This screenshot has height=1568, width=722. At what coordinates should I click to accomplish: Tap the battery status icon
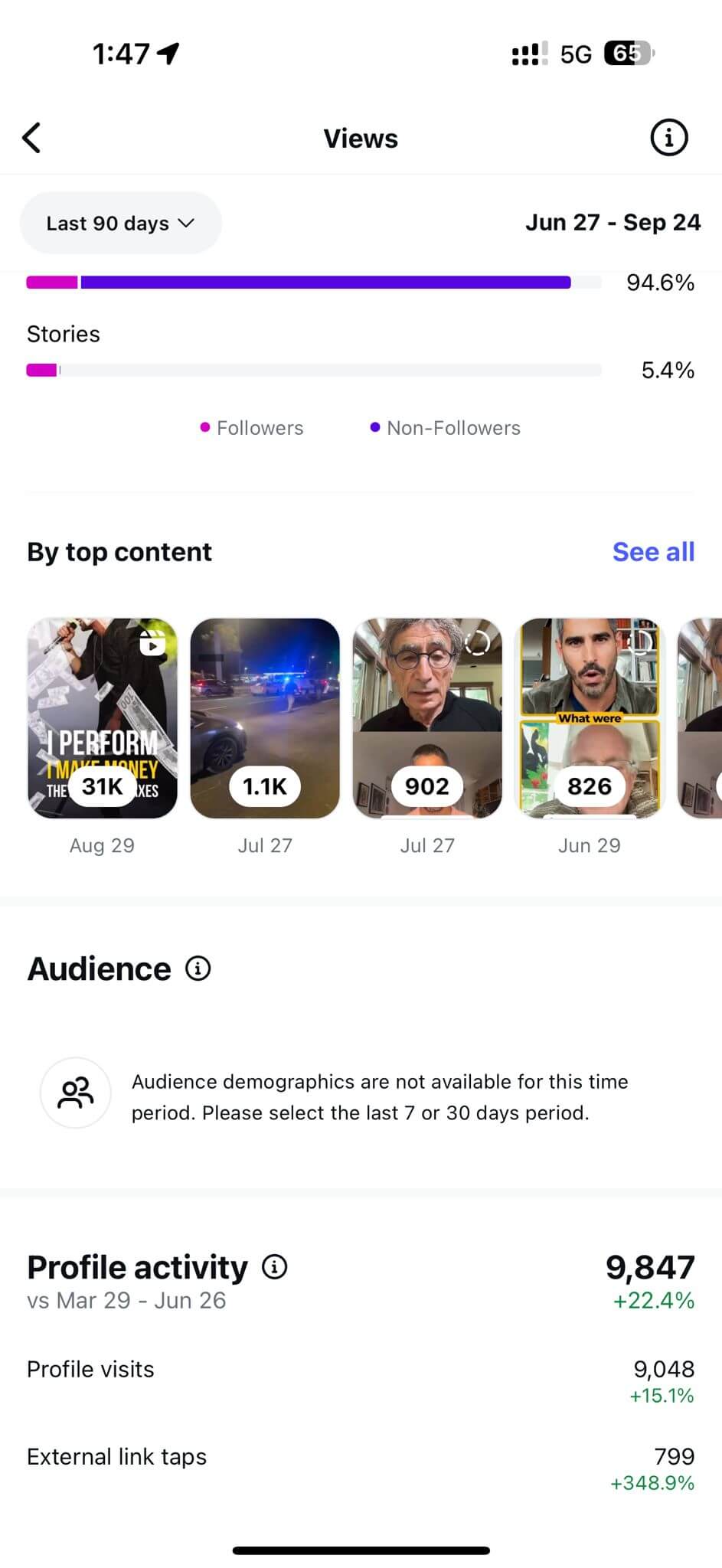point(629,54)
